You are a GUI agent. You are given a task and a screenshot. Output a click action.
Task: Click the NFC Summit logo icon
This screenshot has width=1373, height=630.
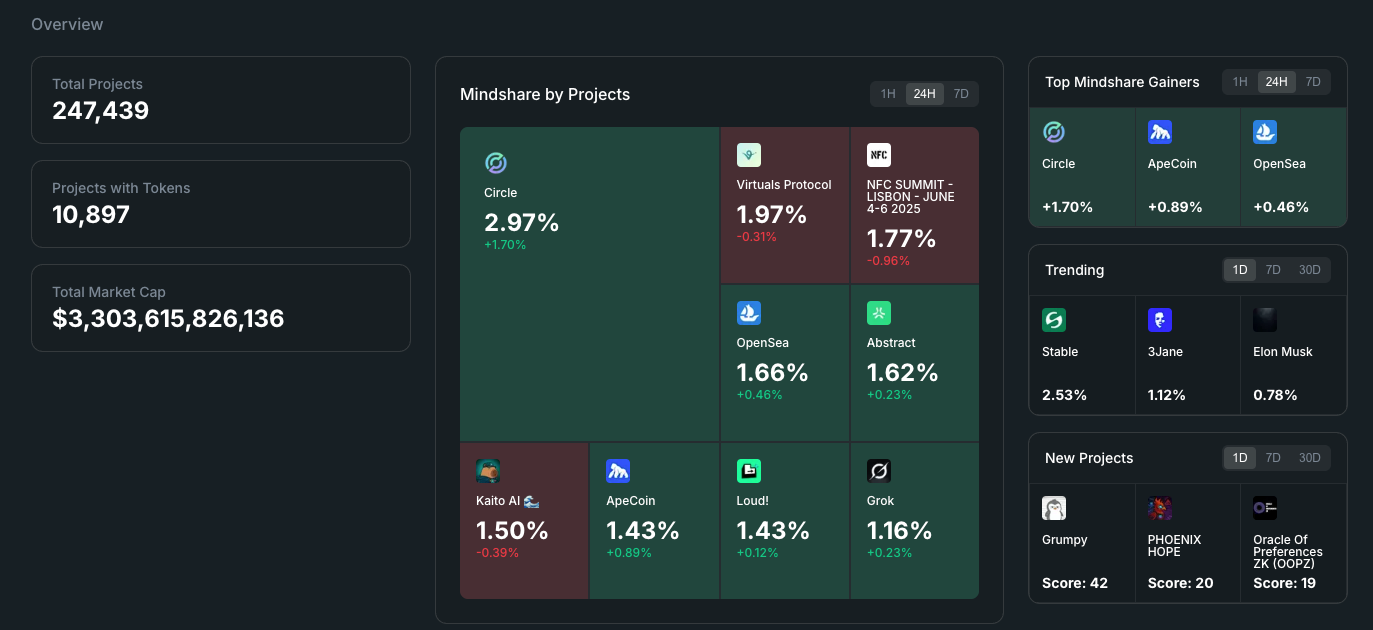[x=879, y=155]
